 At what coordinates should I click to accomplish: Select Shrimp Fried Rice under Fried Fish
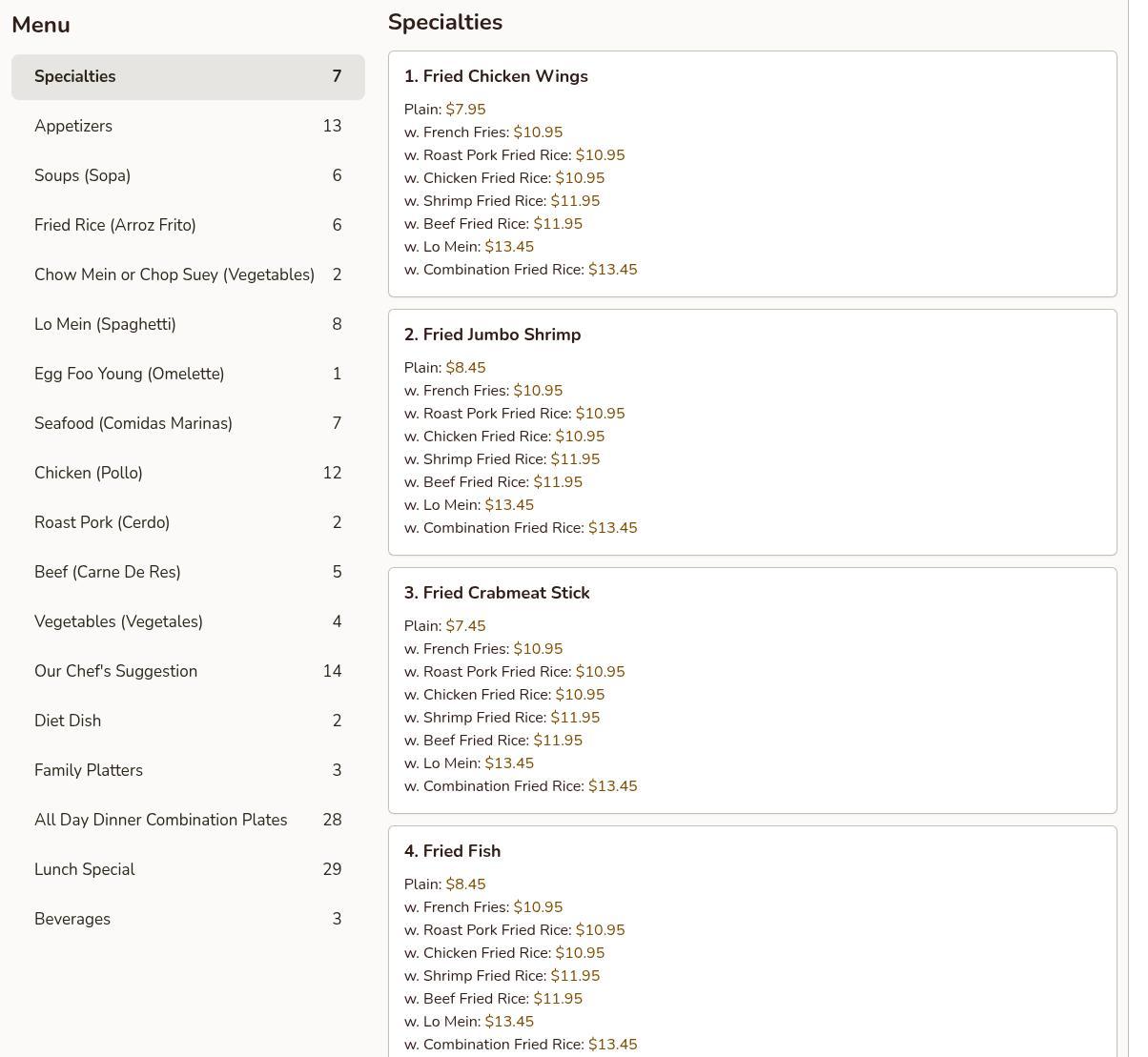coord(502,976)
